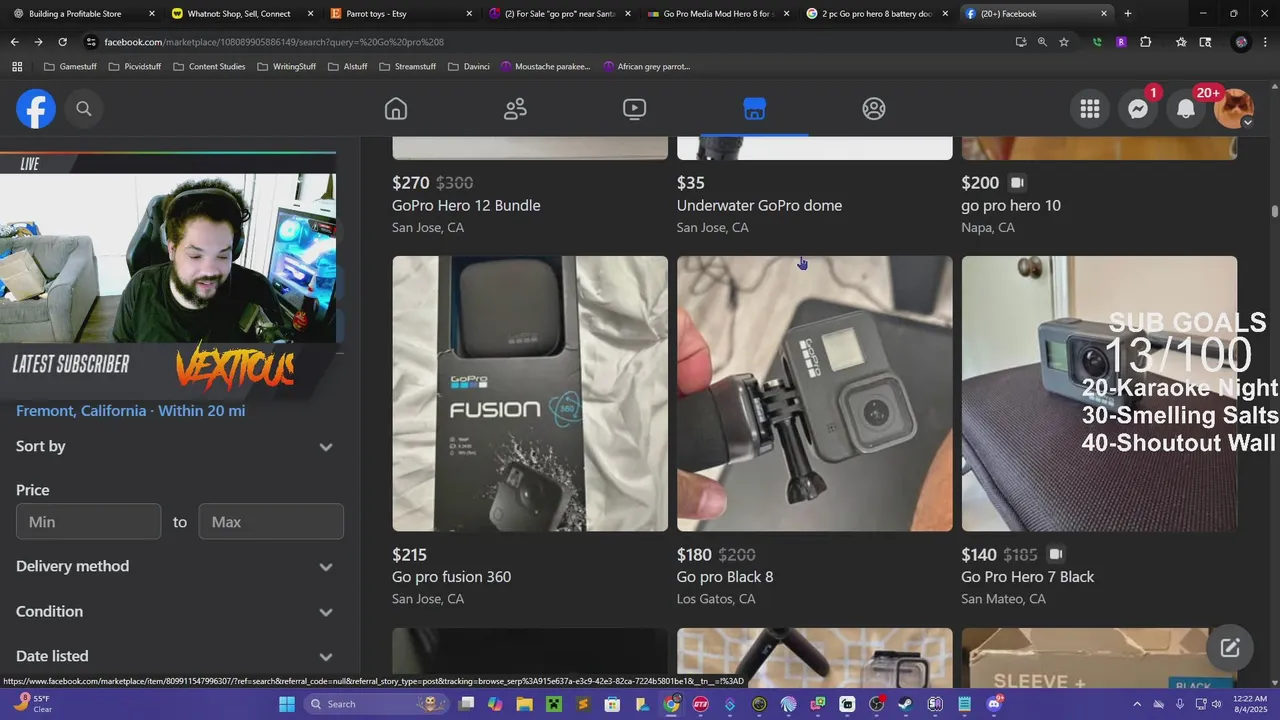Open the clock showing 12:22 AM
The image size is (1280, 720).
pyautogui.click(x=1252, y=704)
